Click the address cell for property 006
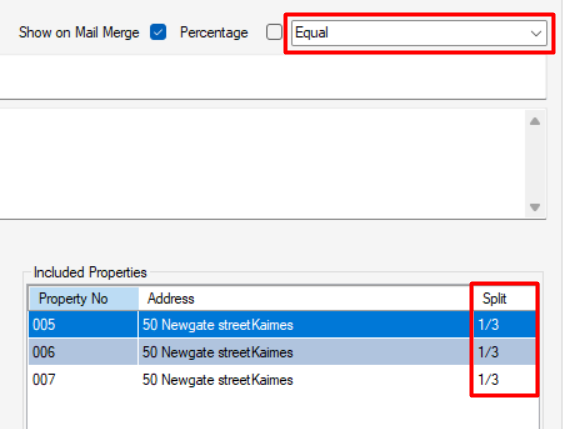The height and width of the screenshot is (429, 563). [x=306, y=352]
